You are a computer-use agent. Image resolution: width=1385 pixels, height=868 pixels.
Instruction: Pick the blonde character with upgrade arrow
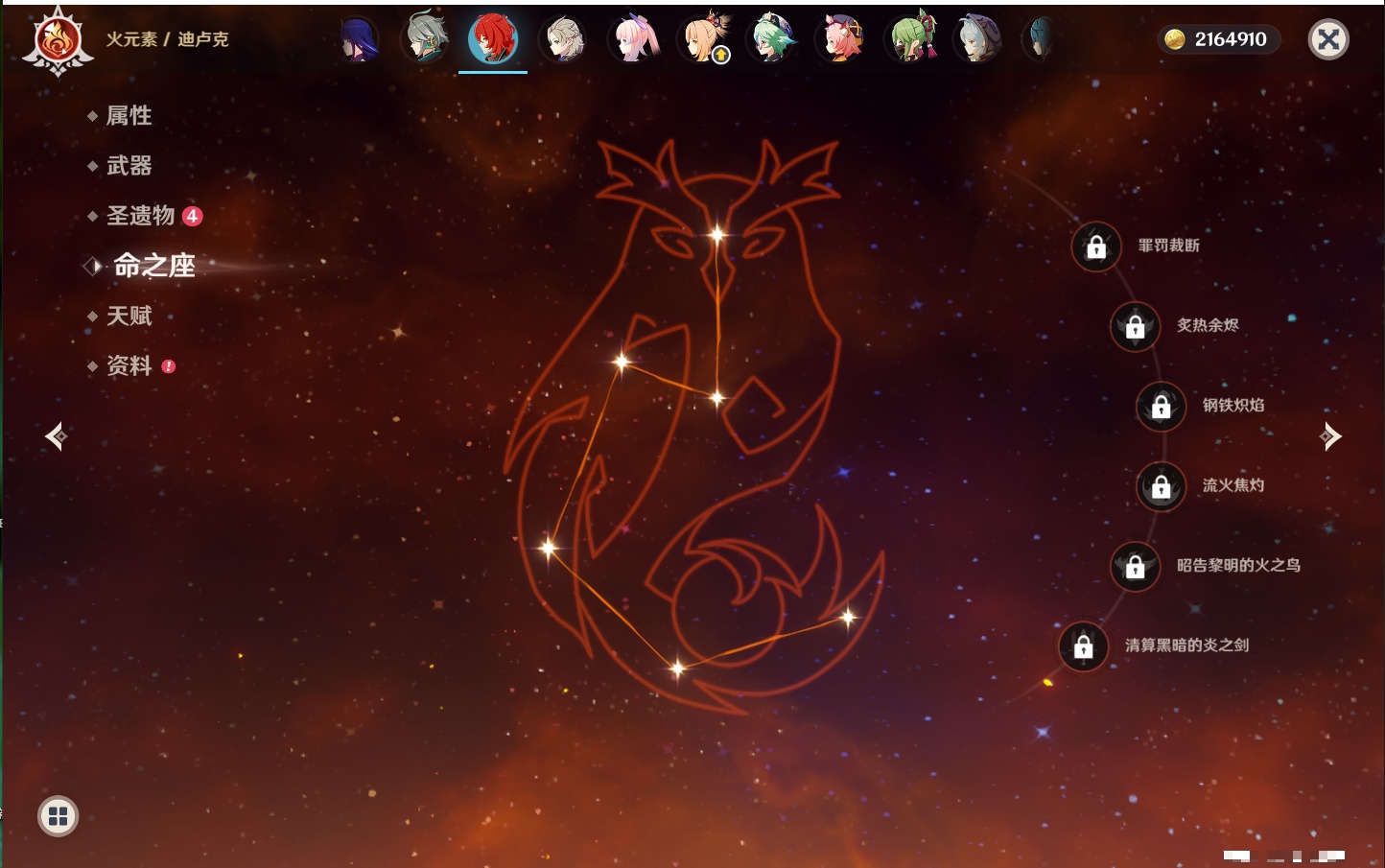point(705,39)
